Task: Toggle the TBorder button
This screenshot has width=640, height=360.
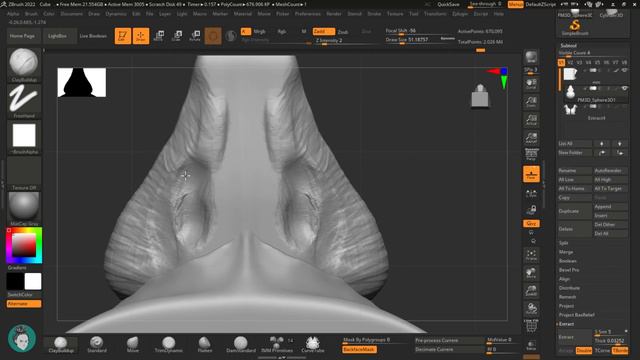Action: (620, 351)
